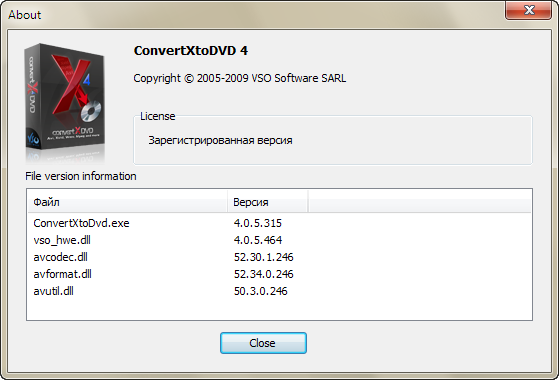Image resolution: width=559 pixels, height=380 pixels.
Task: Click the ConvertXtoDVD 4 title text
Action: click(191, 51)
